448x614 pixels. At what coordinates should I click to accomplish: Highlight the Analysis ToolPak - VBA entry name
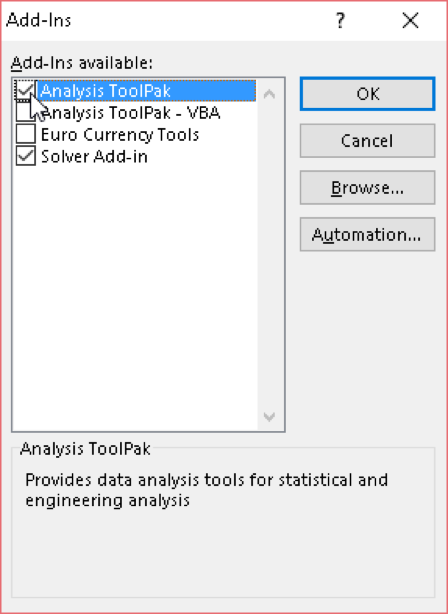(130, 113)
